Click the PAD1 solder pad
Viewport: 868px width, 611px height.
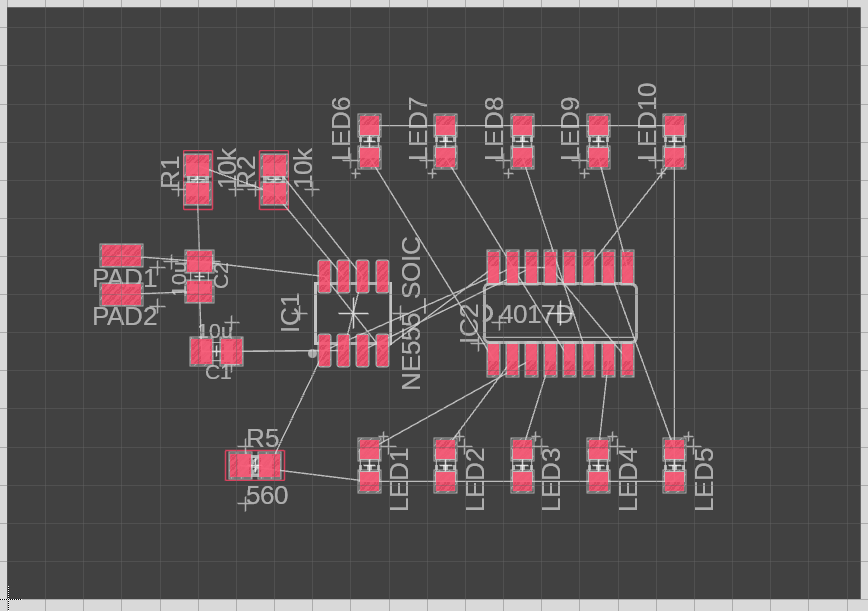pyautogui.click(x=121, y=256)
